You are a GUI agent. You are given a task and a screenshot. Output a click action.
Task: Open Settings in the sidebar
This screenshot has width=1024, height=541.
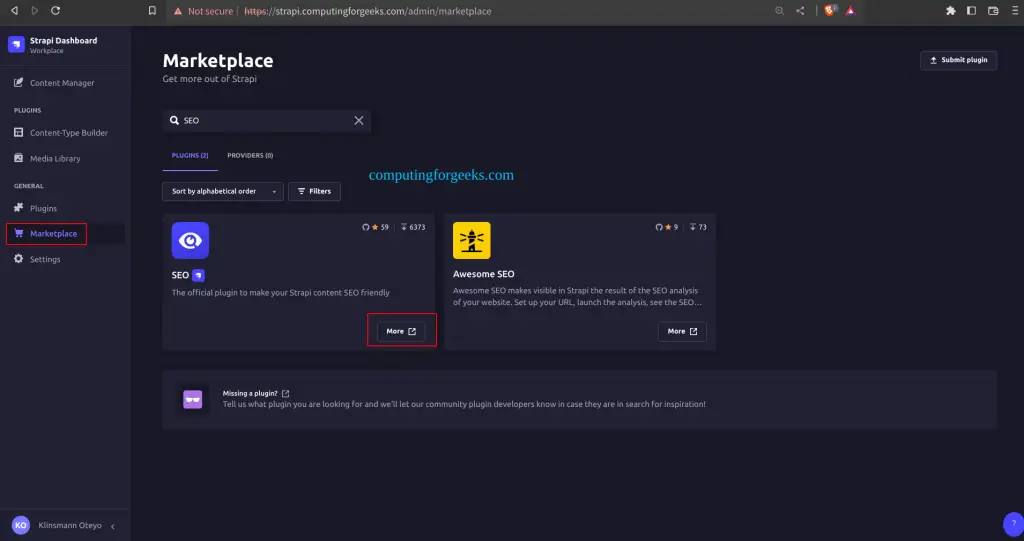(45, 259)
